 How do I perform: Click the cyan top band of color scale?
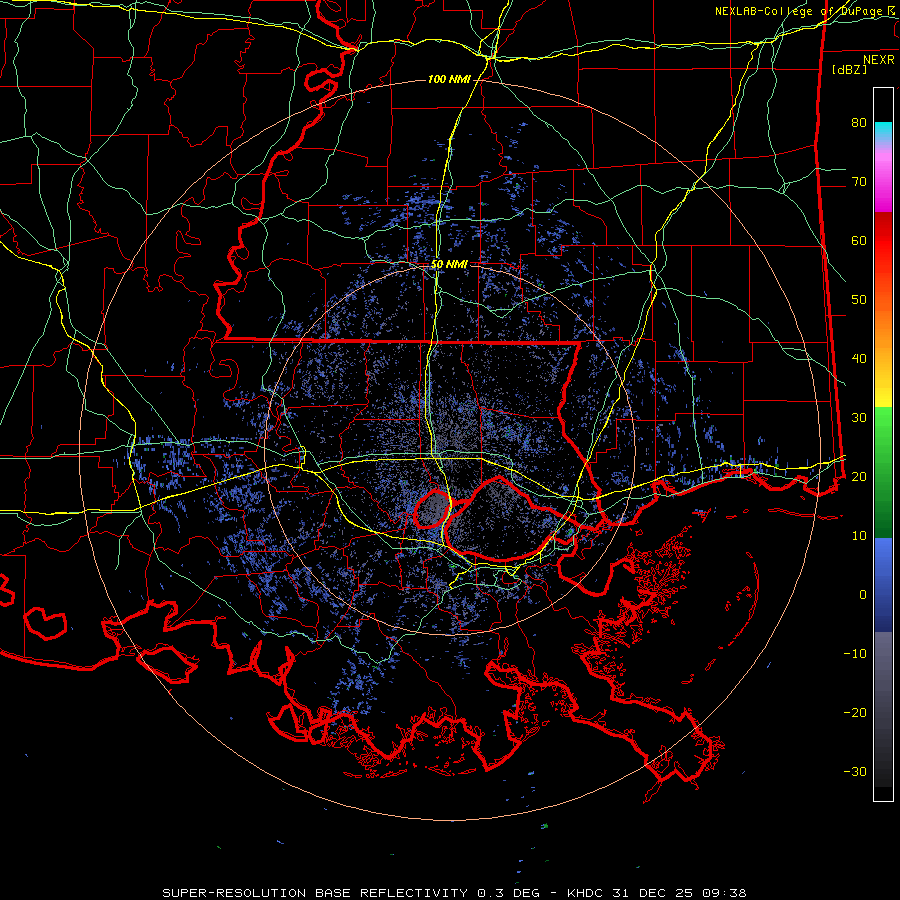pyautogui.click(x=883, y=131)
